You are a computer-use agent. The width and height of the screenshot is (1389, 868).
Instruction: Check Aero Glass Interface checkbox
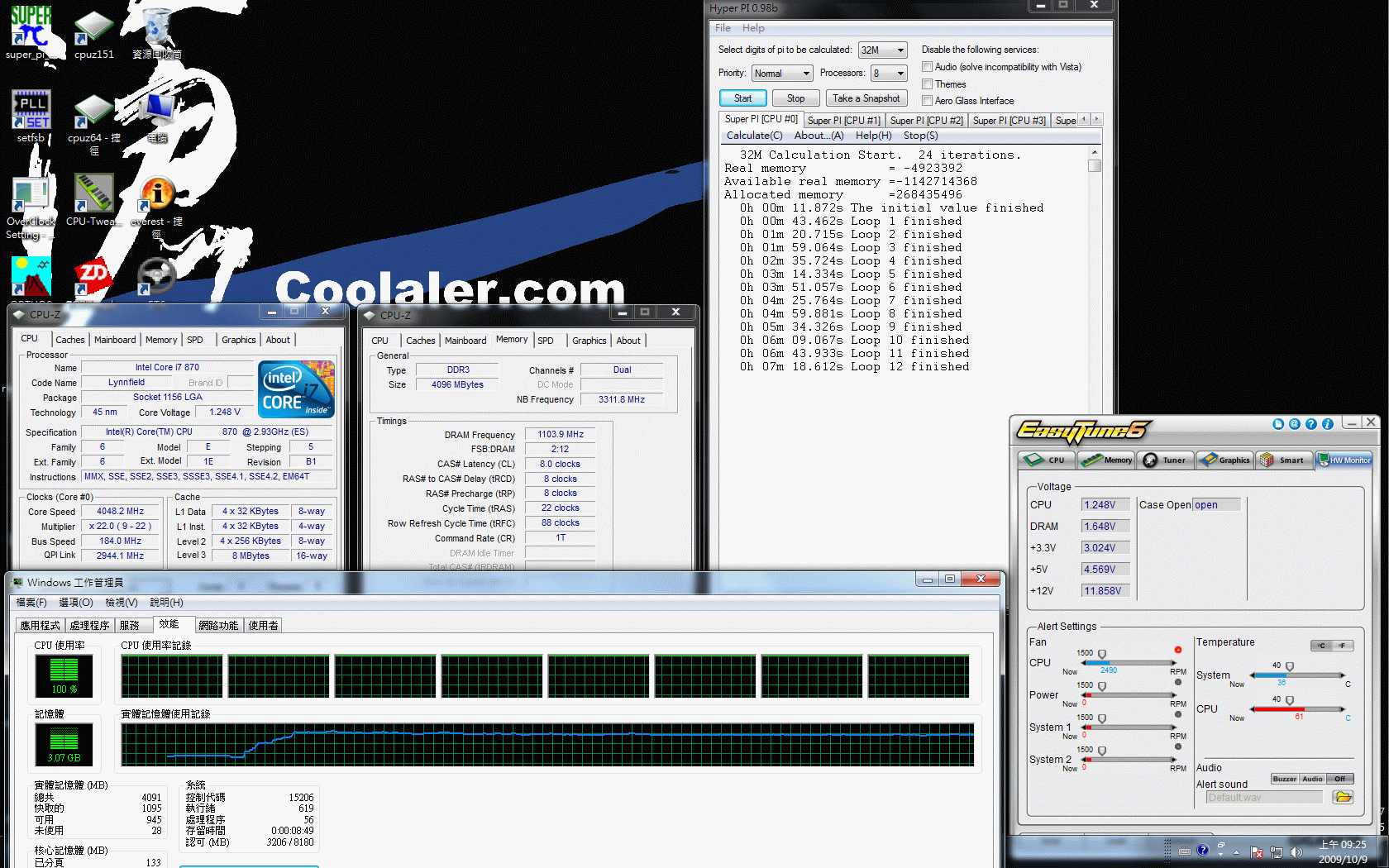(x=928, y=101)
